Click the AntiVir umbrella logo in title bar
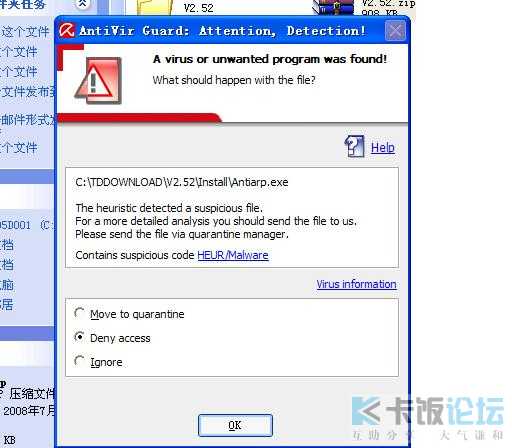 pos(67,31)
